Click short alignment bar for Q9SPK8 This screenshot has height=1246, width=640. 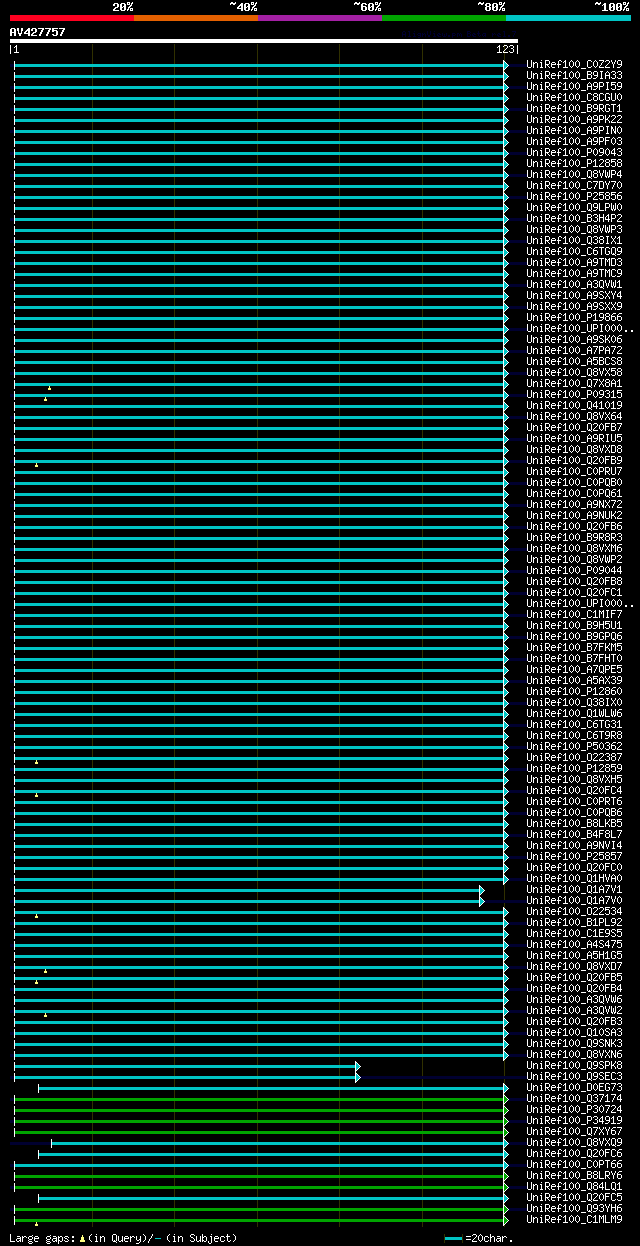[187, 1066]
